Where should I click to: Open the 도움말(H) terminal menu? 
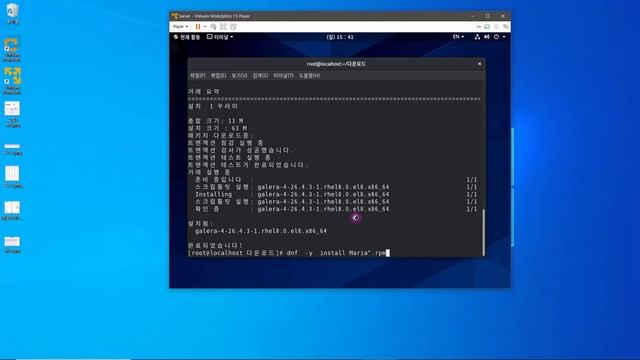309,76
